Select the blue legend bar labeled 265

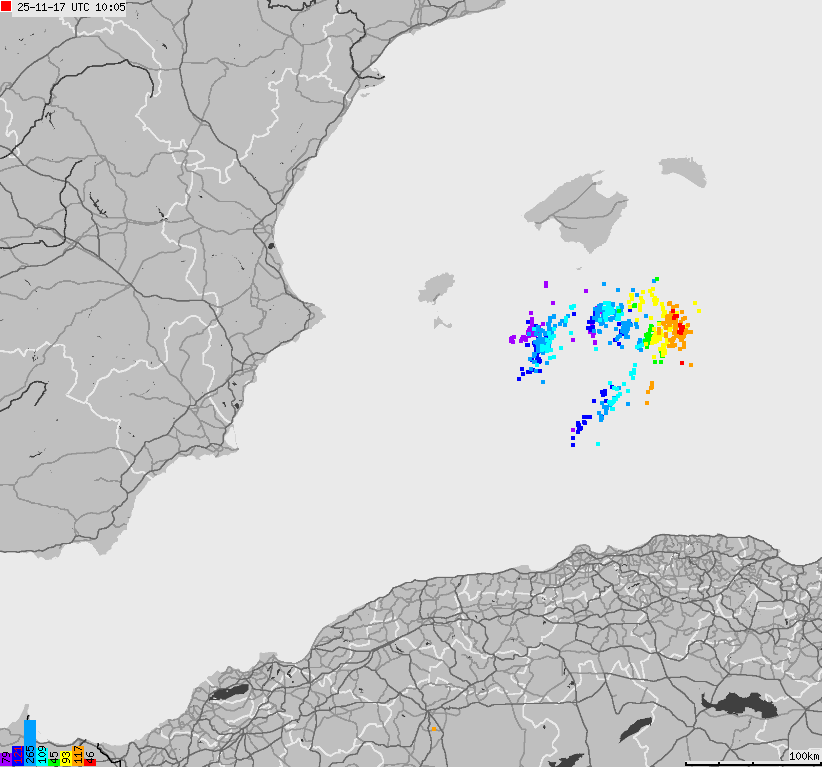(x=30, y=745)
